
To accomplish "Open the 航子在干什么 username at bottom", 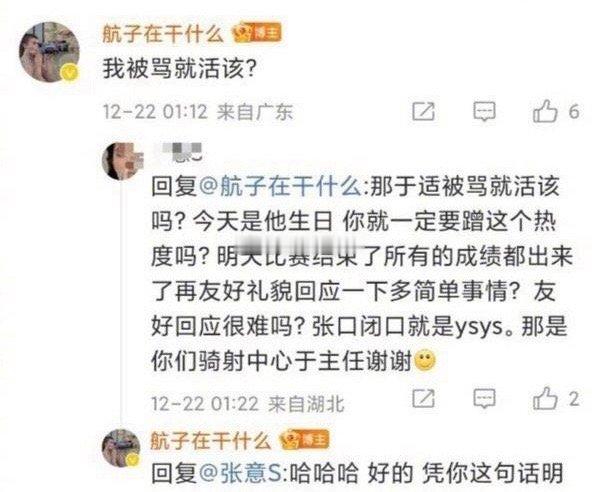I will pos(210,440).
